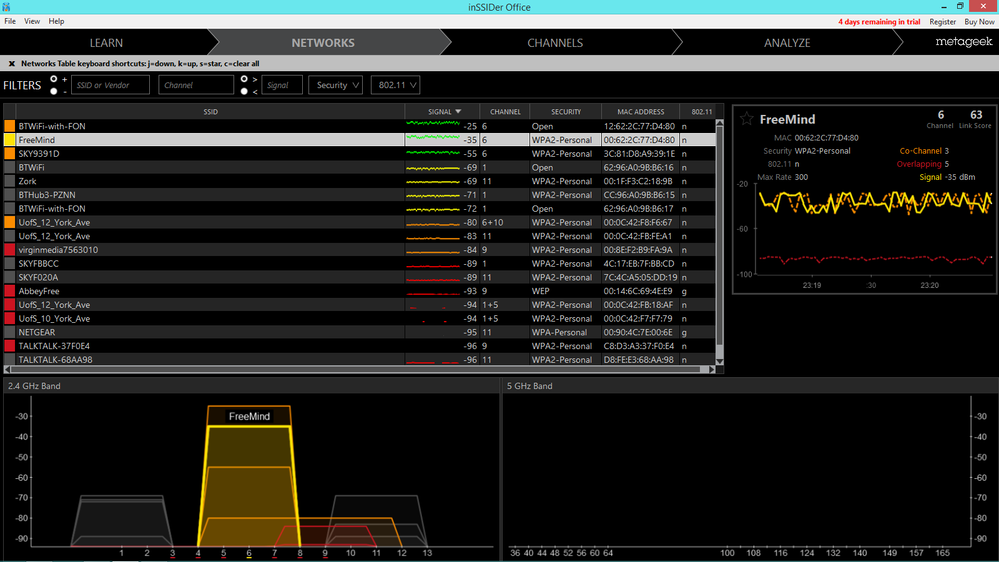Sort by the MAC ADDRESS column header
This screenshot has width=999, height=562.
(x=640, y=112)
